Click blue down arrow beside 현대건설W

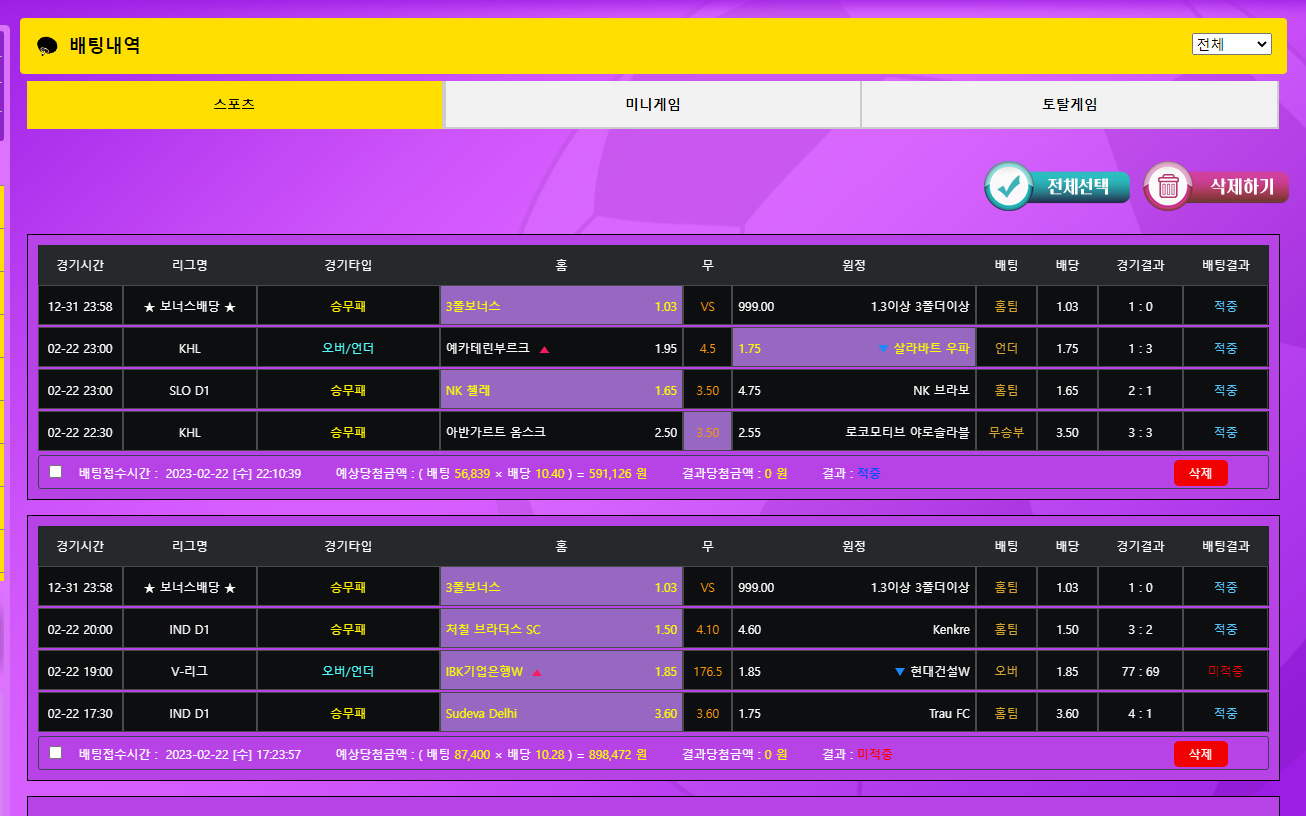click(x=900, y=672)
